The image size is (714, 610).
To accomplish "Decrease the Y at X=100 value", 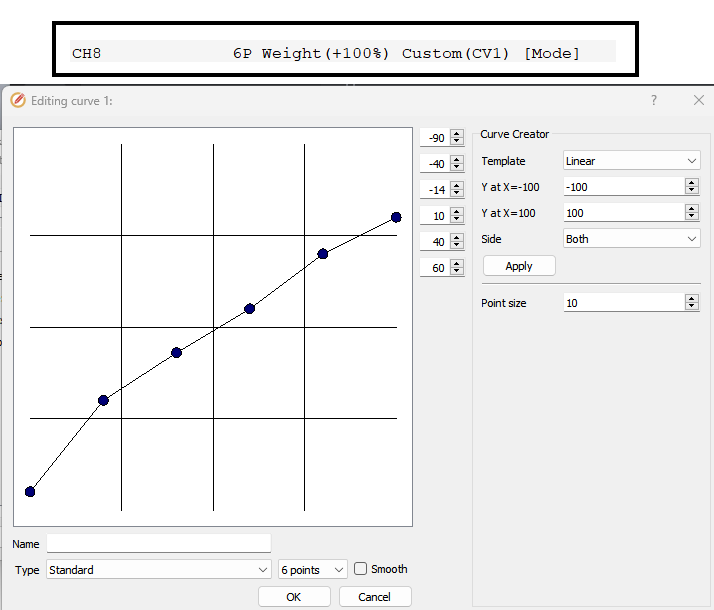I will tap(691, 216).
